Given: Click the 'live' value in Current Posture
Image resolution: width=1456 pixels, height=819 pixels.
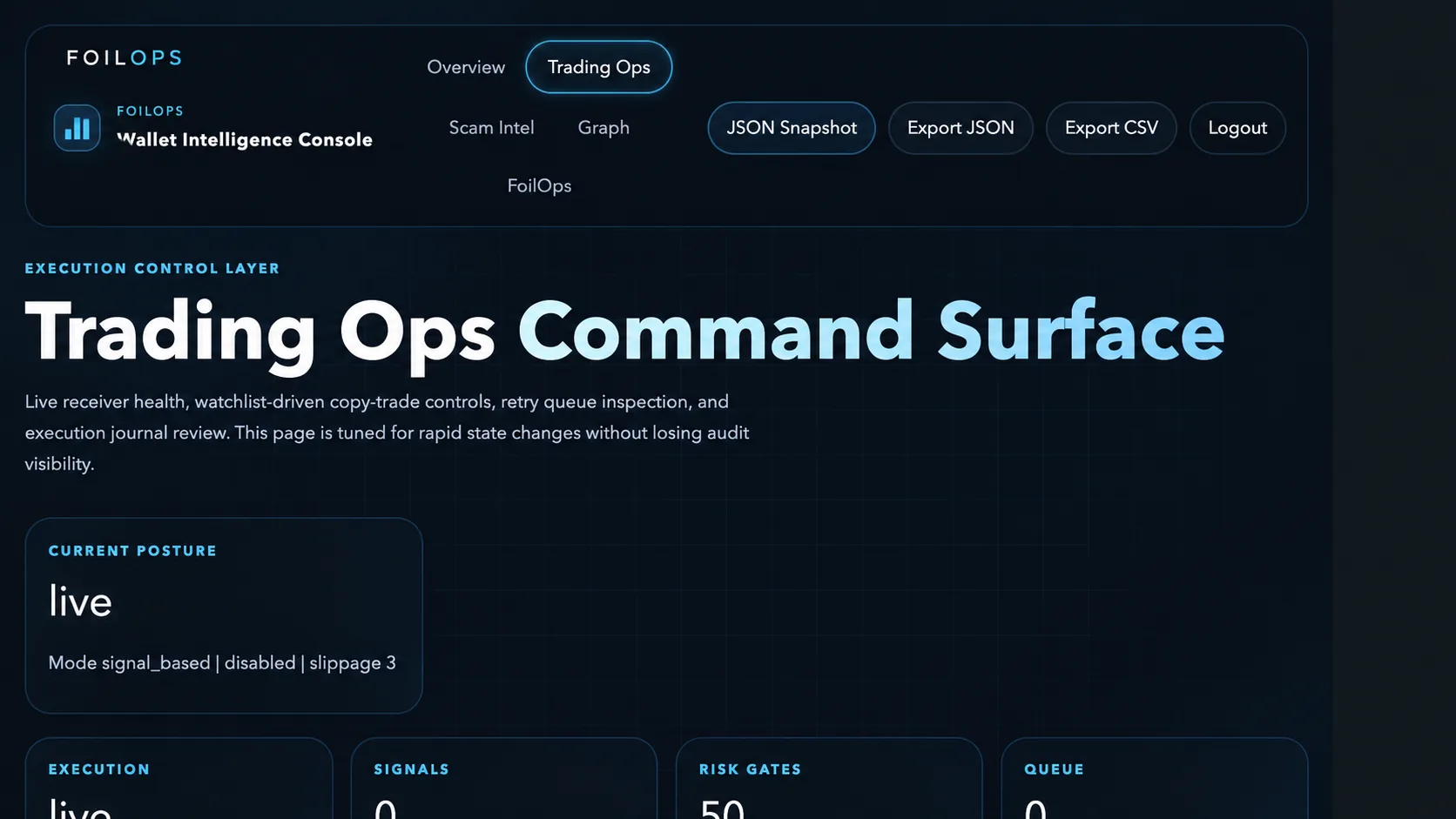Looking at the screenshot, I should tap(80, 601).
